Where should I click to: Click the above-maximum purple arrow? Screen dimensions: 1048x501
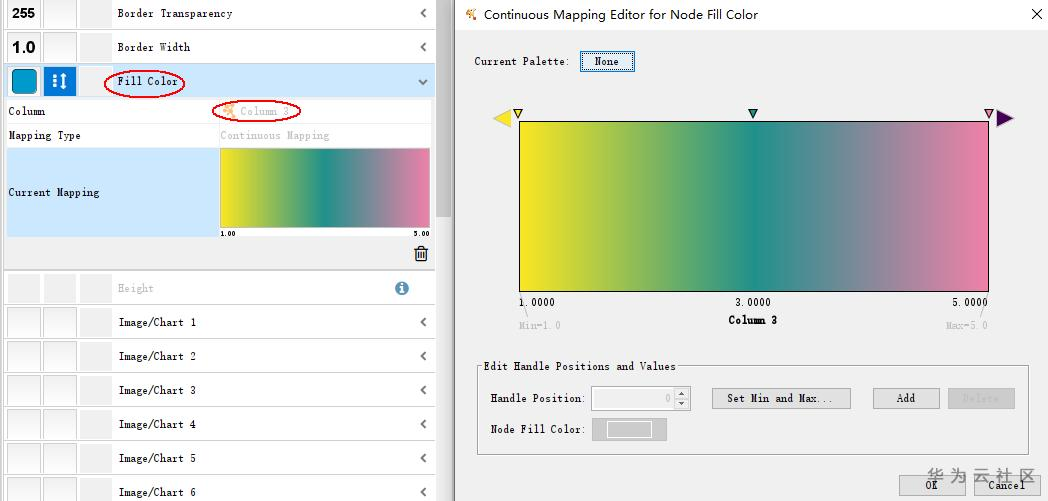1004,119
